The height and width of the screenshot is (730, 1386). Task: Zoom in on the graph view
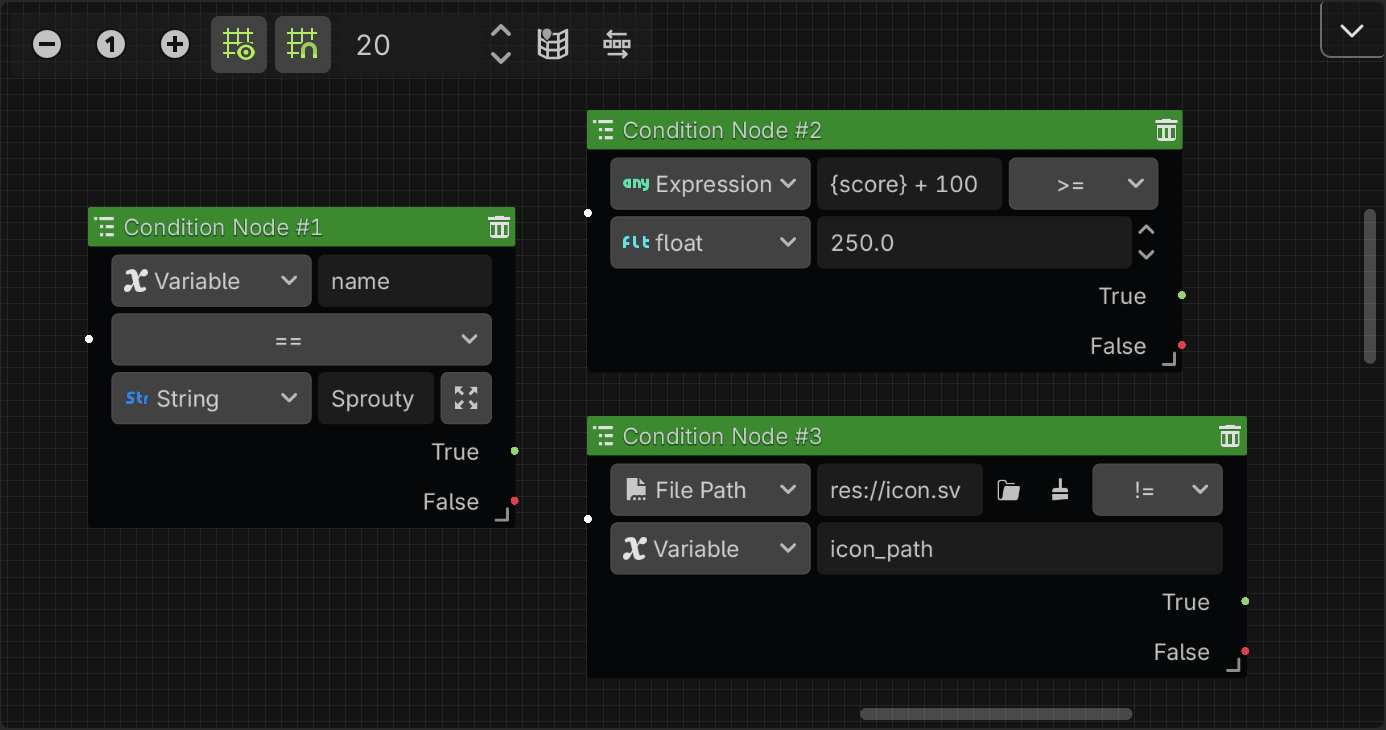174,44
